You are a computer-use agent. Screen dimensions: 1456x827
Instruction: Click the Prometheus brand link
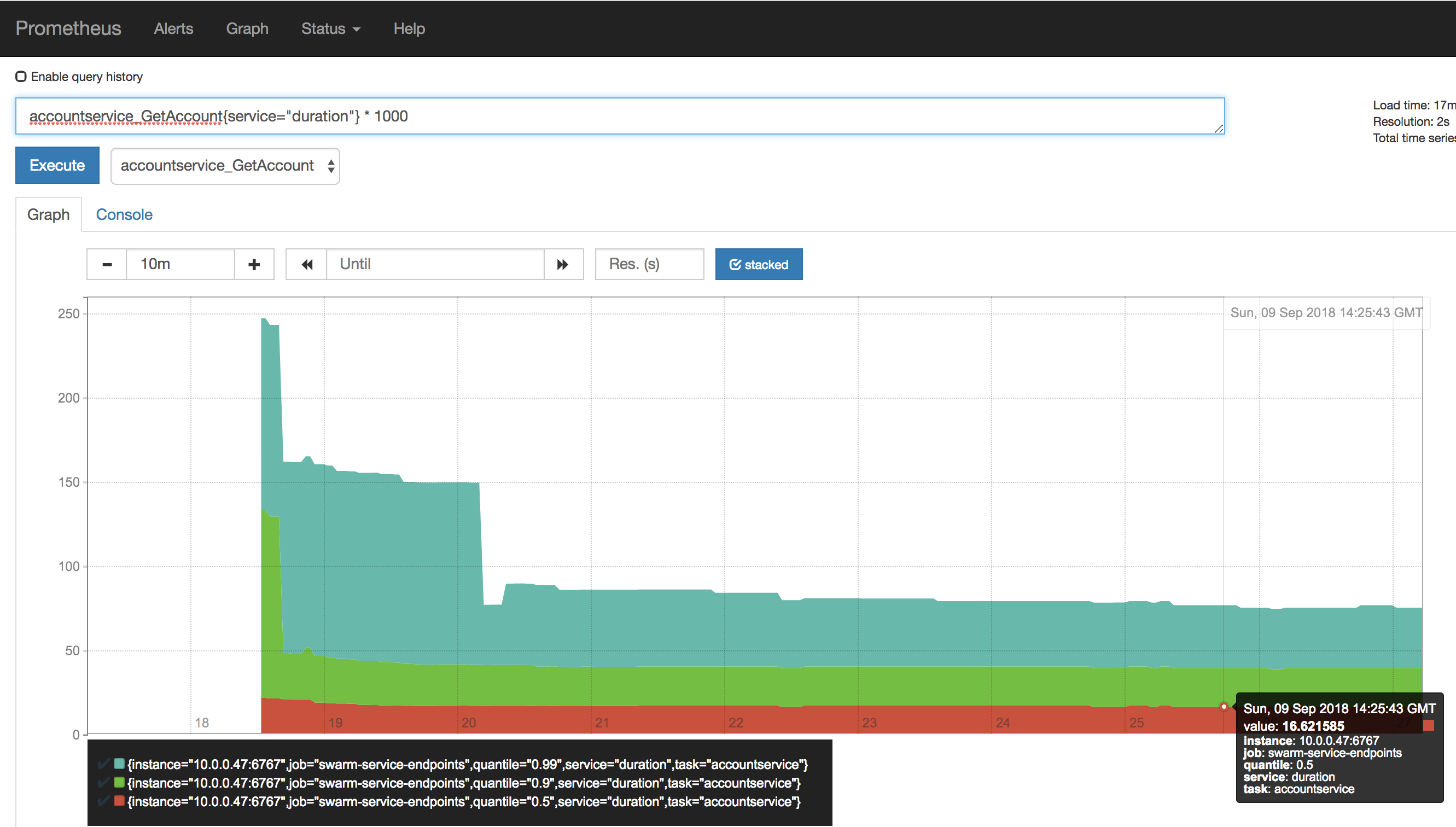[x=68, y=28]
